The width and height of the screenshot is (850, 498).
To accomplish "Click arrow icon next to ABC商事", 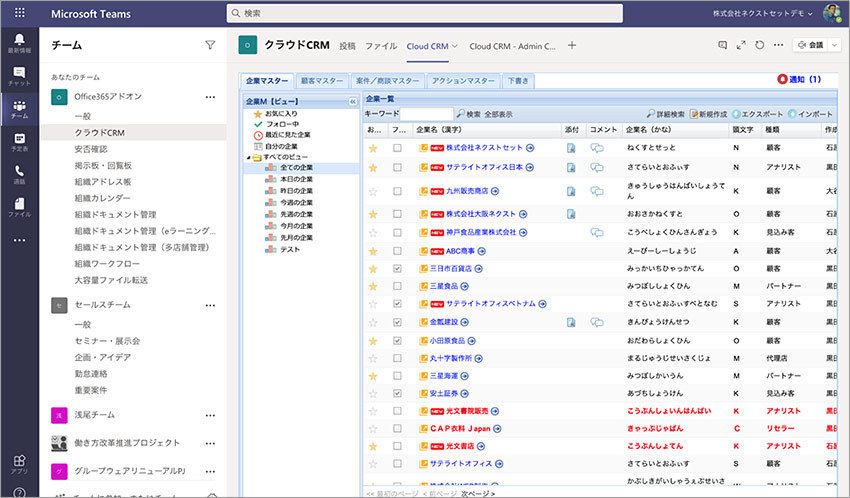I will pos(482,251).
